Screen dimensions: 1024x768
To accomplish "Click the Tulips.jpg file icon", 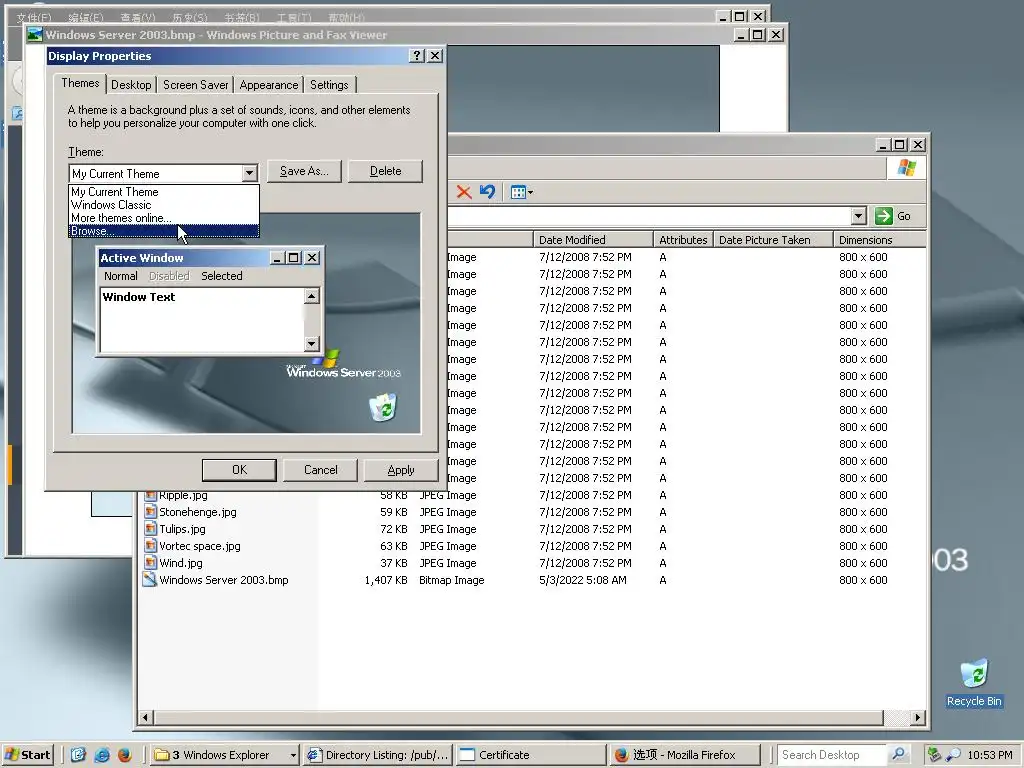I will tap(150, 529).
